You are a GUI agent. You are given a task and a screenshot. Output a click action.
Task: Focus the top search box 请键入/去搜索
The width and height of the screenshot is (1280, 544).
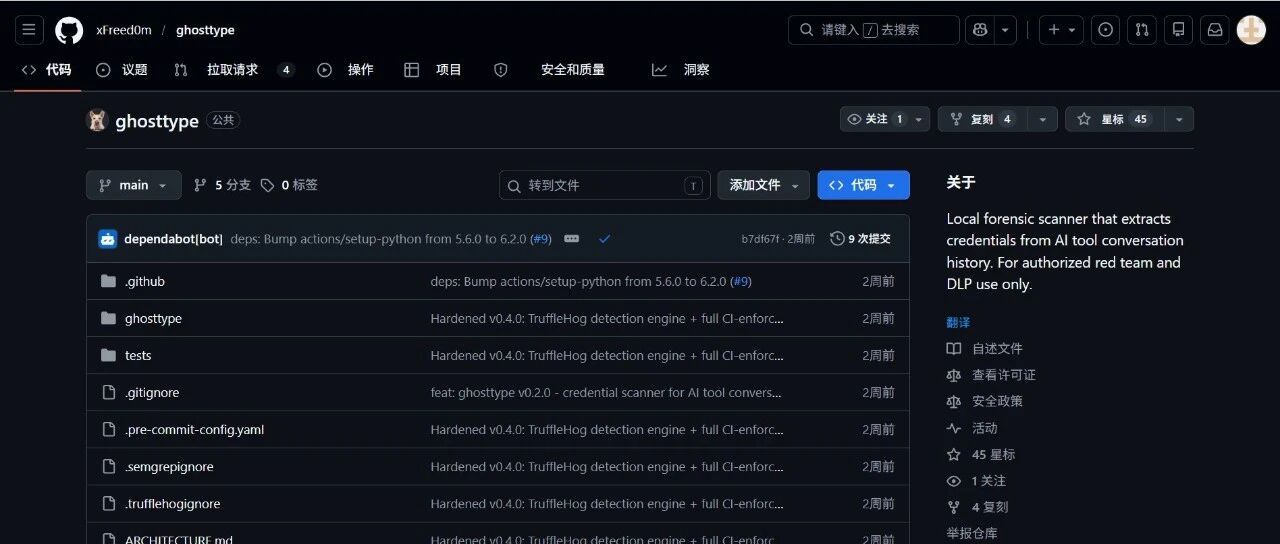point(874,30)
